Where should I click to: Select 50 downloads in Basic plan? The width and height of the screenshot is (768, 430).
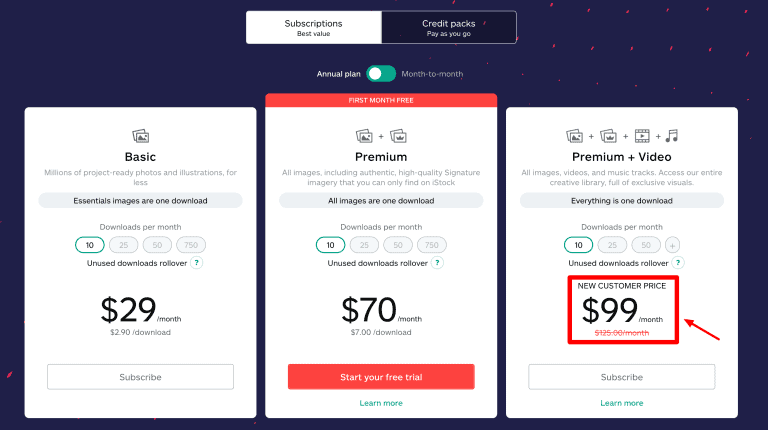(x=157, y=245)
